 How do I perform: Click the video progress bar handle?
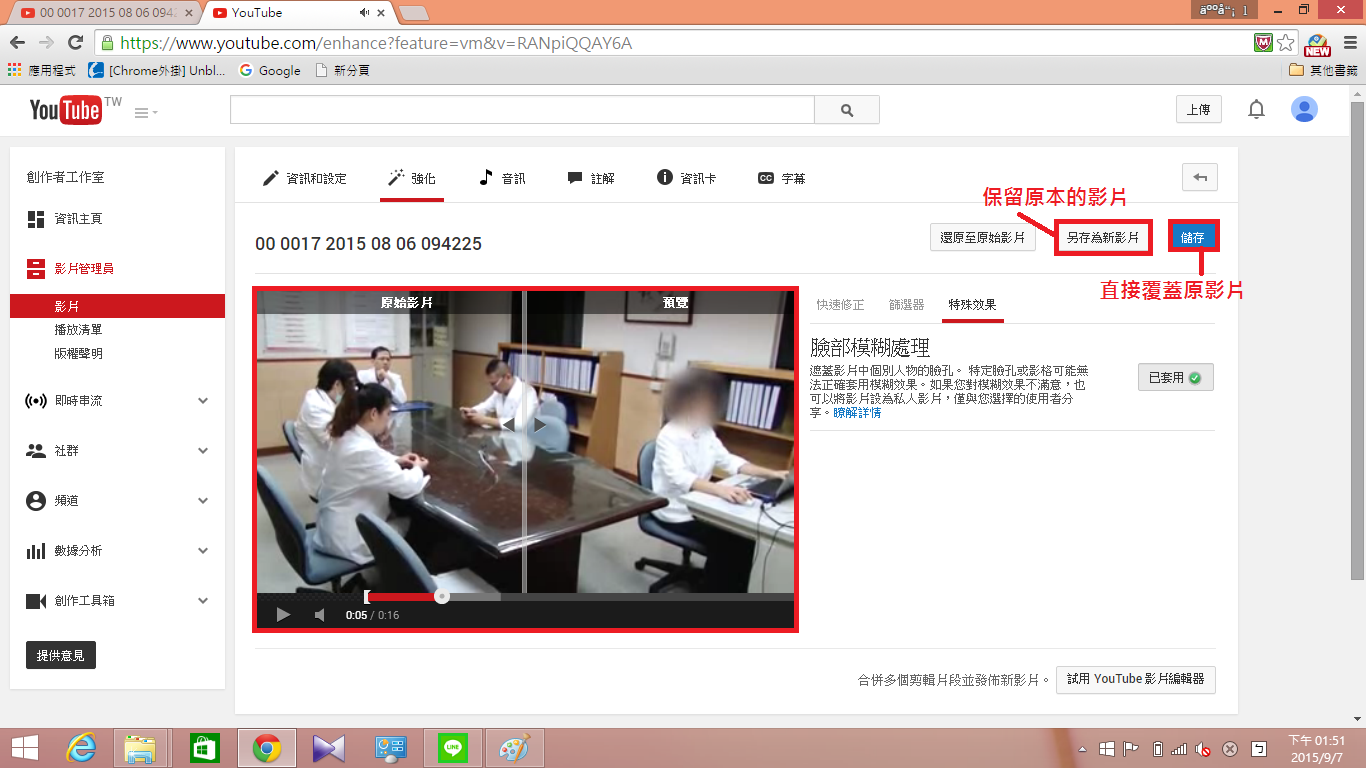[441, 597]
